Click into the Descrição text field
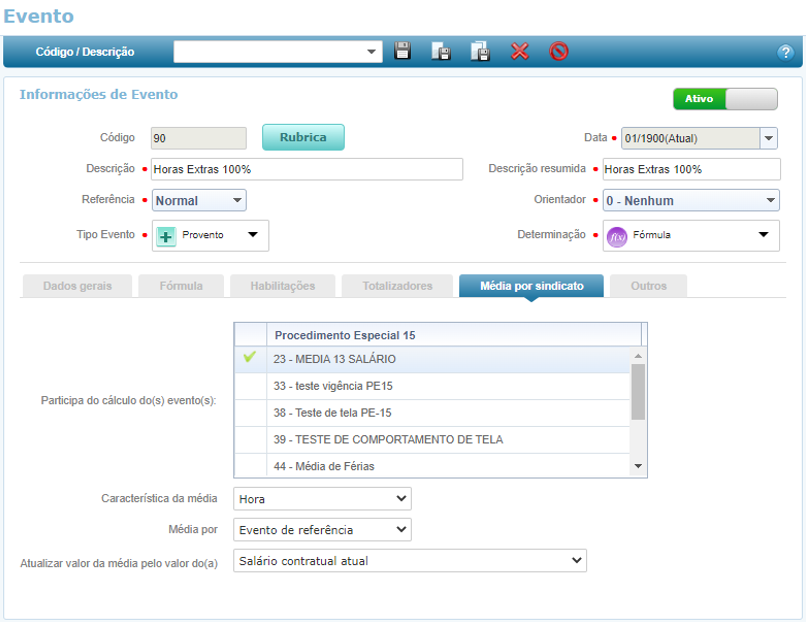This screenshot has height=622, width=806. pyautogui.click(x=306, y=169)
